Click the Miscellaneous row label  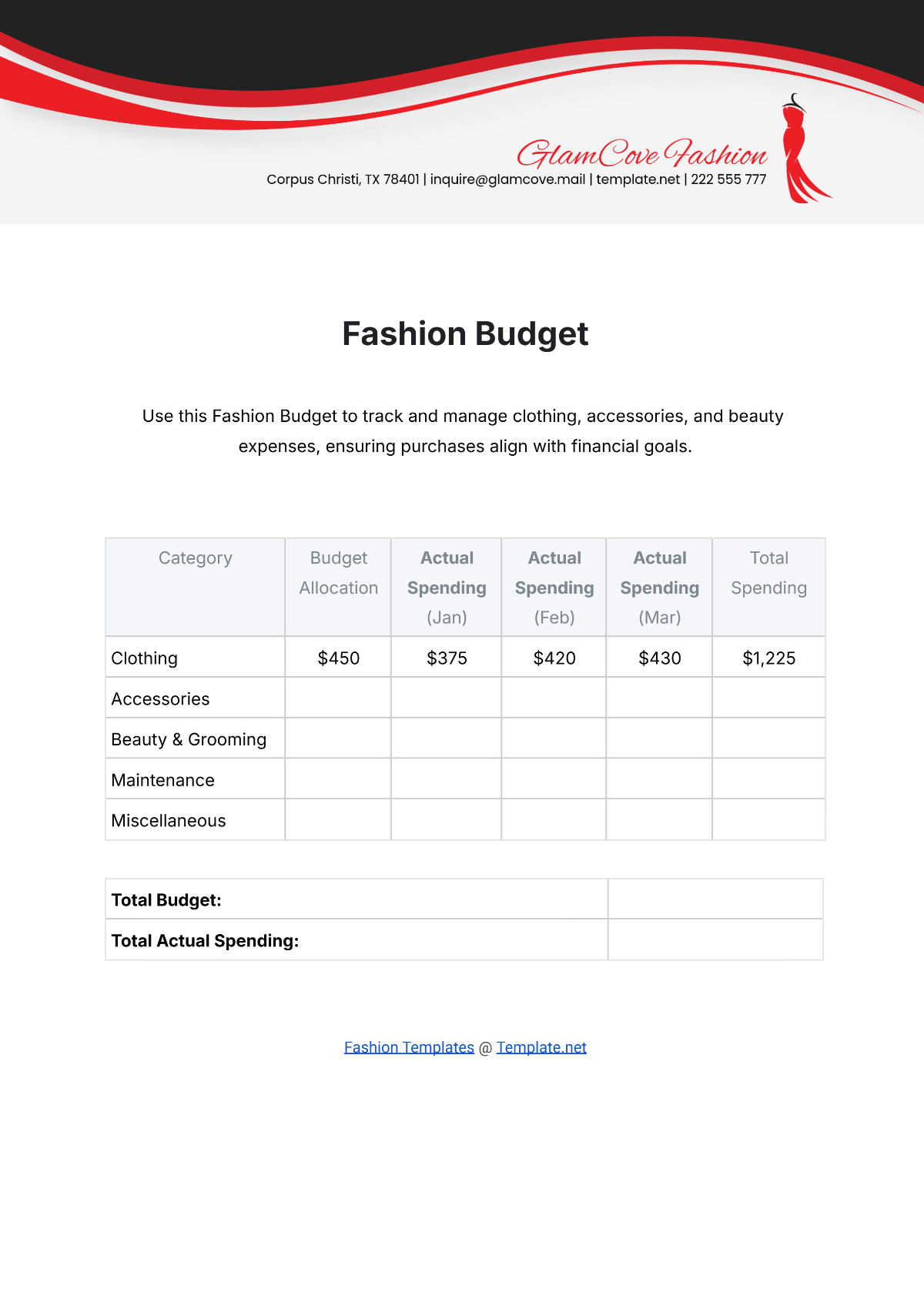click(169, 821)
